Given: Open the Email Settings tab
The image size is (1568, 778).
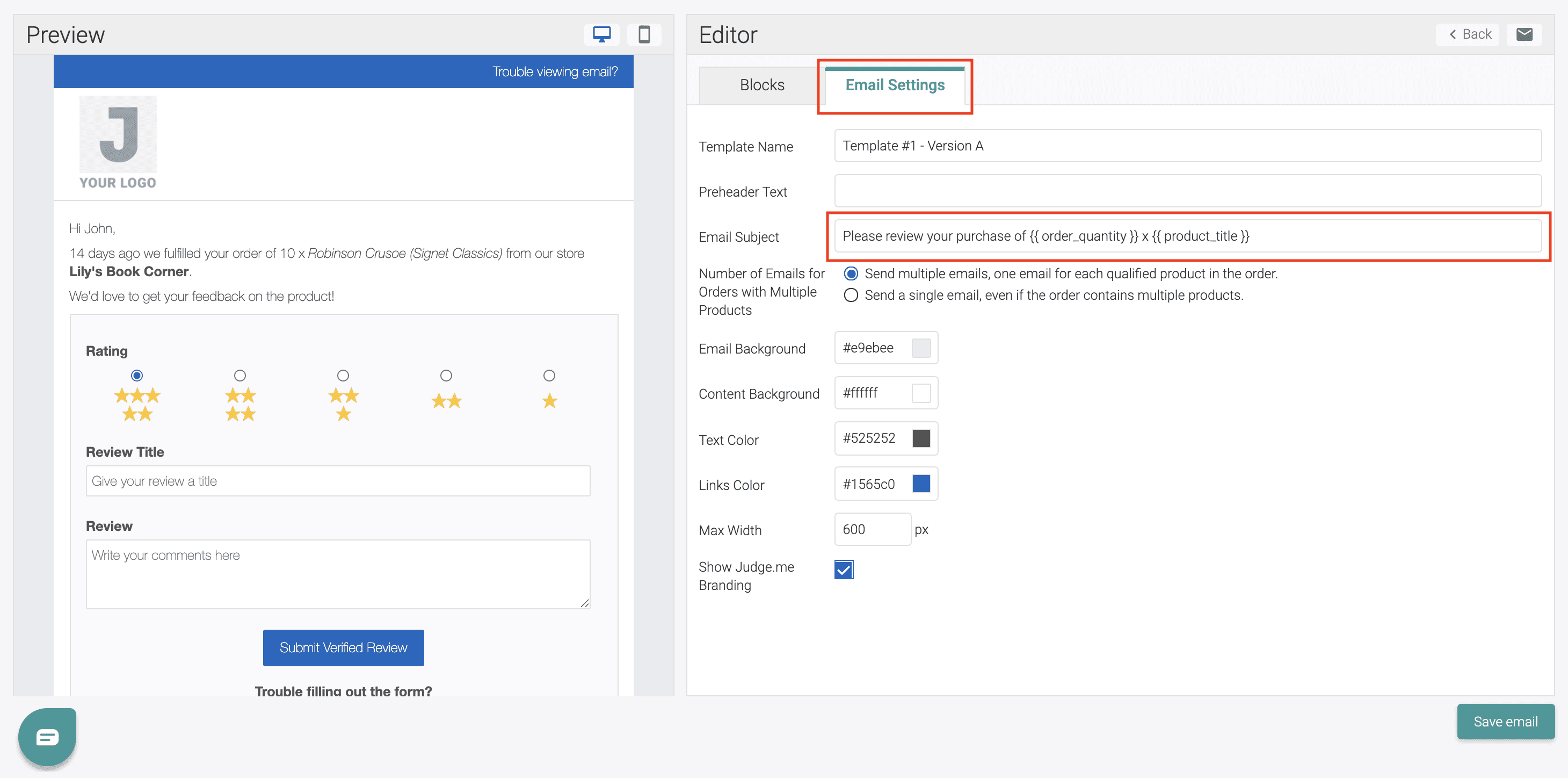Looking at the screenshot, I should (894, 85).
